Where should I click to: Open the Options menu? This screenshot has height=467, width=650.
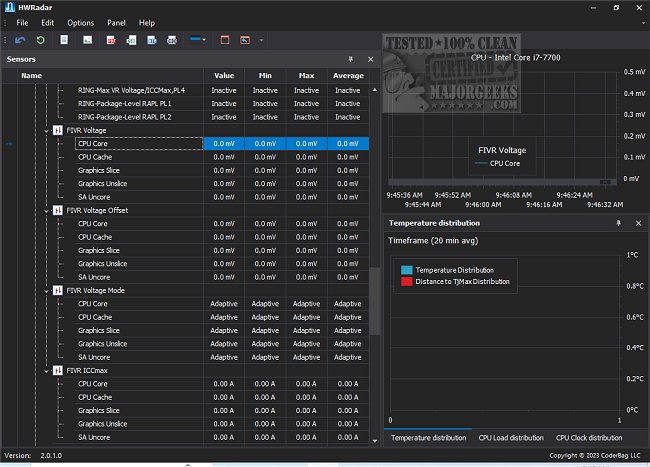(81, 22)
